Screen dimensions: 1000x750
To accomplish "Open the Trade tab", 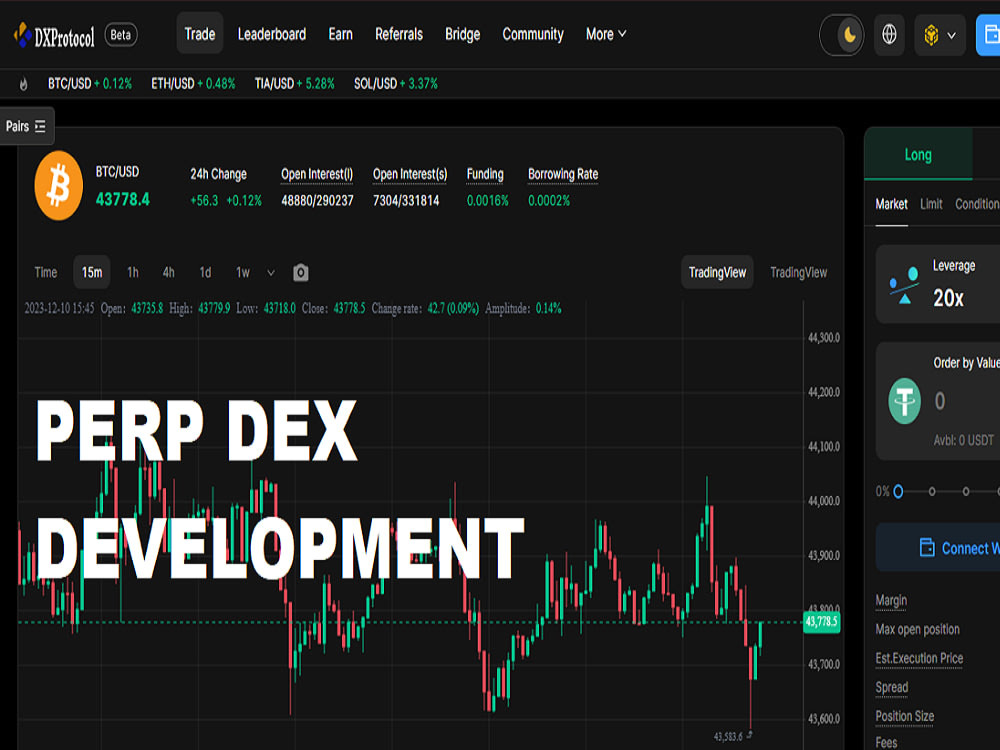I will pyautogui.click(x=200, y=34).
